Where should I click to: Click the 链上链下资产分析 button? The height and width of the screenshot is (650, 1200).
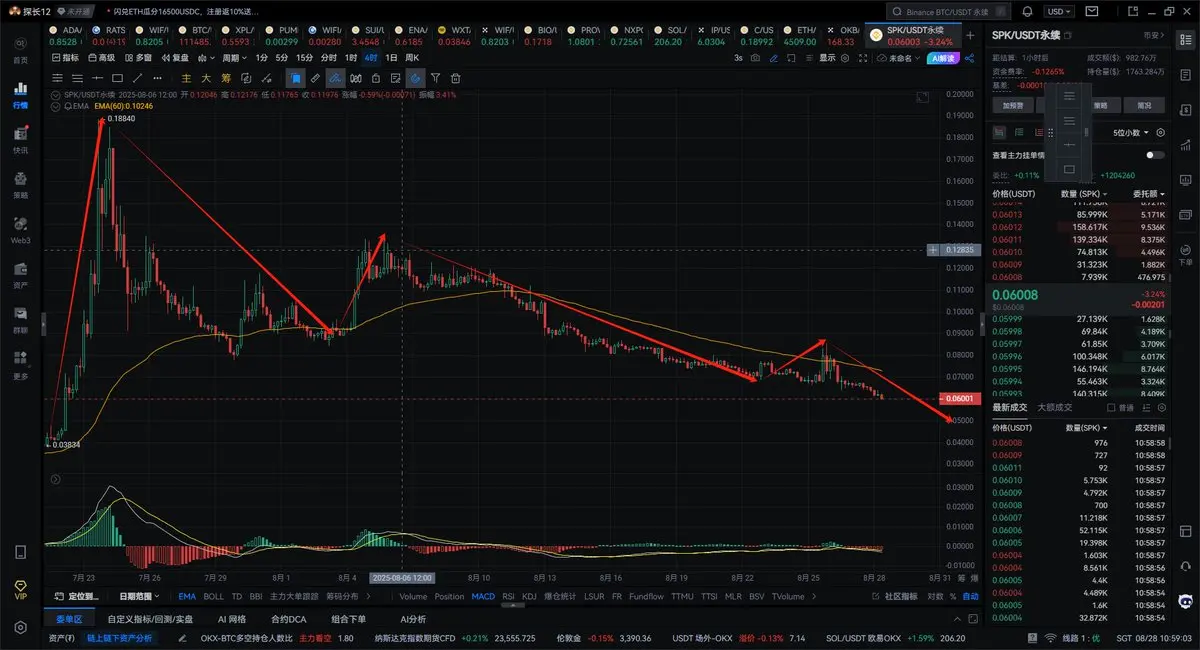(118, 637)
